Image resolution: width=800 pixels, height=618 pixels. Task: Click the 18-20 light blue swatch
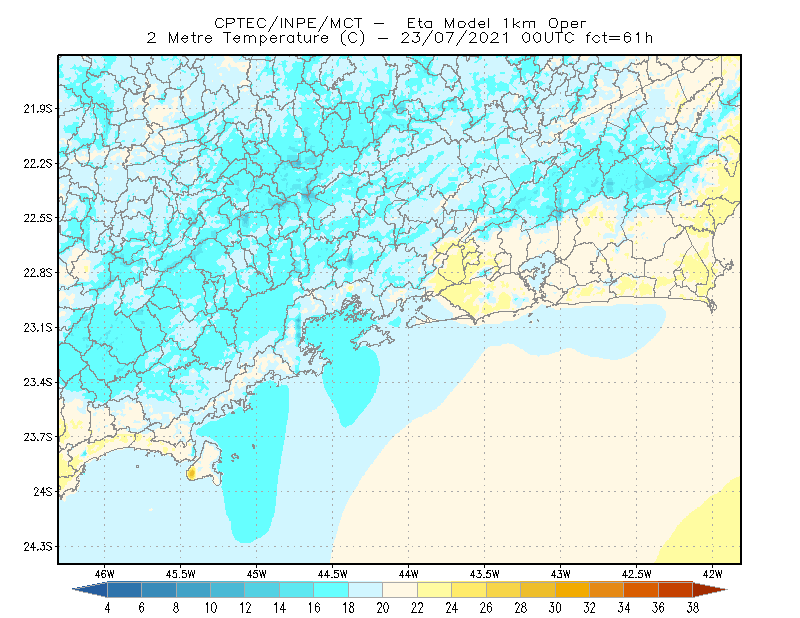[365, 590]
